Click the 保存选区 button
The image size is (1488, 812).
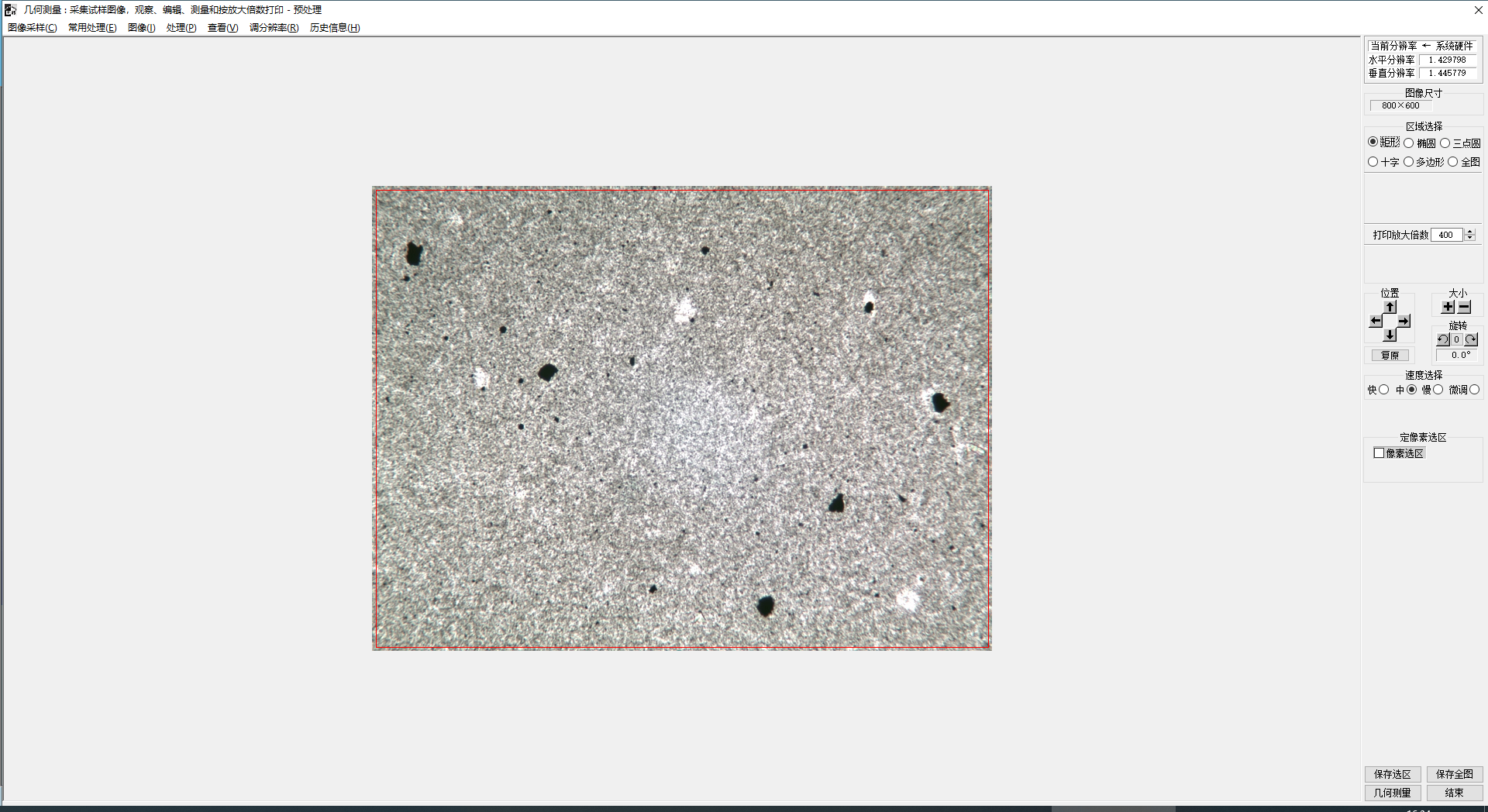[1392, 774]
